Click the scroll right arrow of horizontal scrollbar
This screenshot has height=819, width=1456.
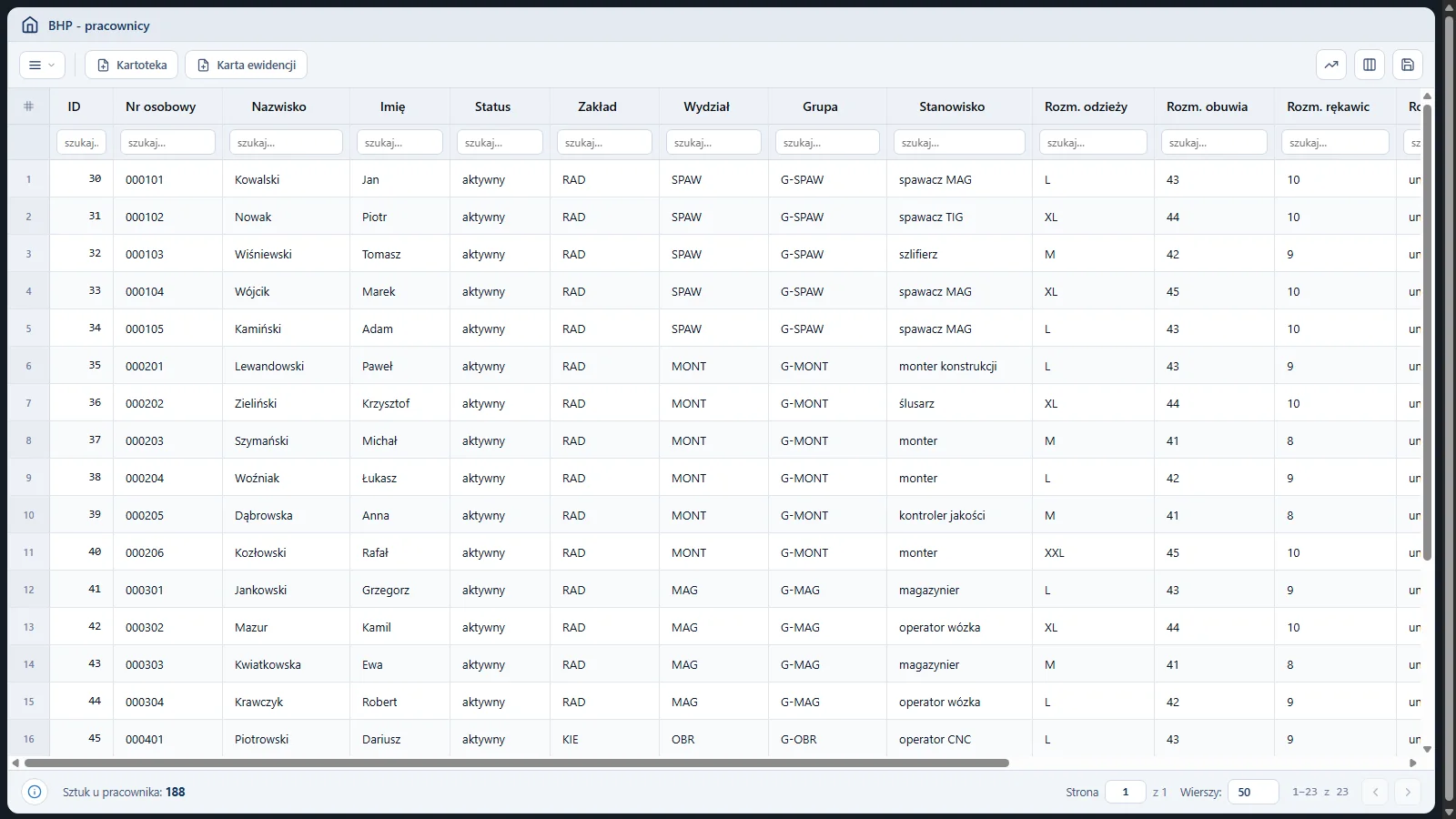click(1413, 763)
